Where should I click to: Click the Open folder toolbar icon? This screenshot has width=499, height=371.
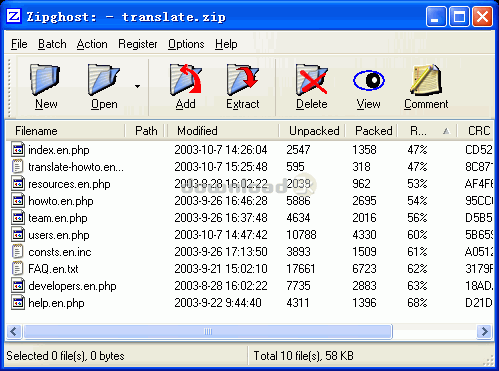click(x=103, y=80)
